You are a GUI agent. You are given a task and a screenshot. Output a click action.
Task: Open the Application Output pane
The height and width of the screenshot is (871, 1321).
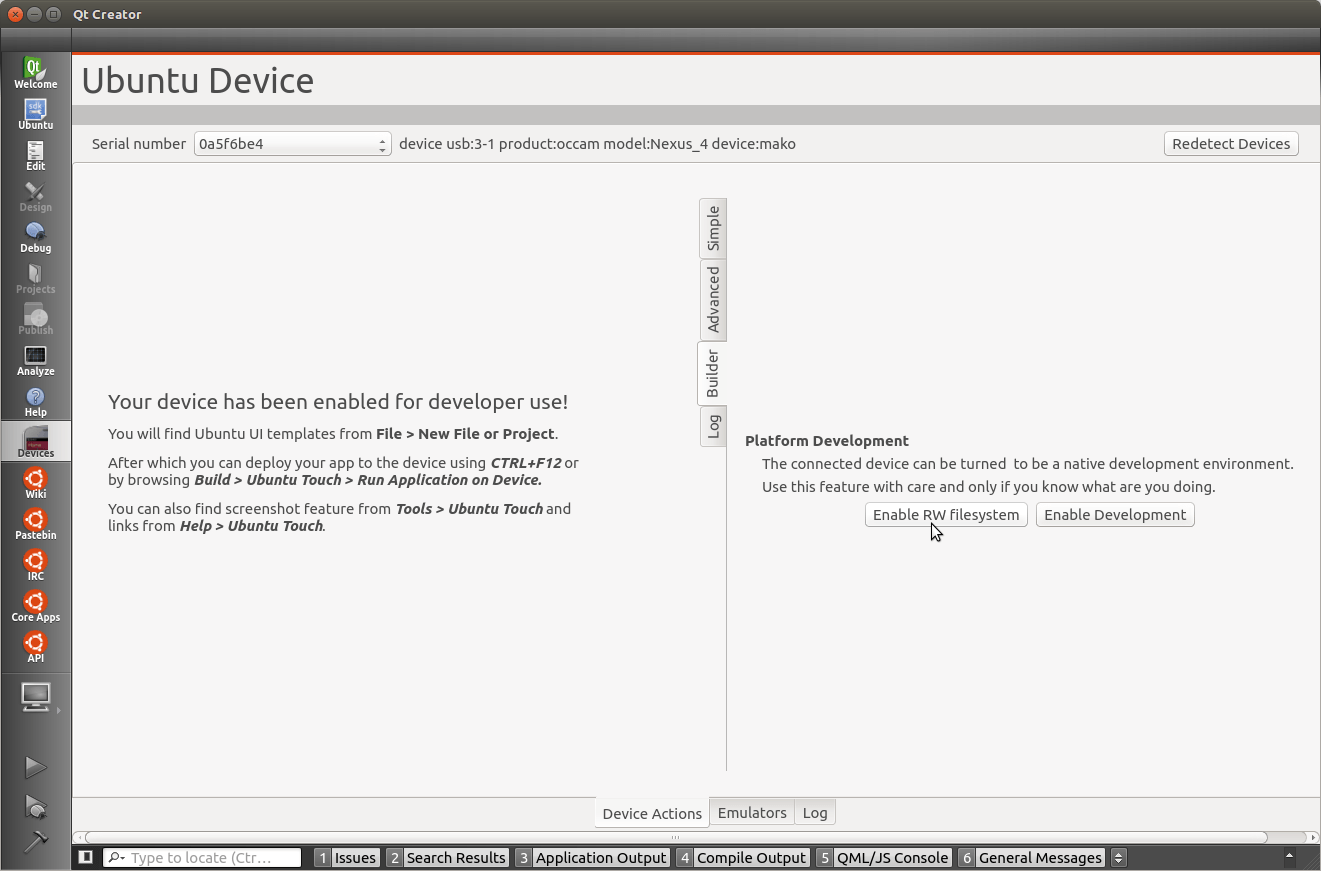592,857
